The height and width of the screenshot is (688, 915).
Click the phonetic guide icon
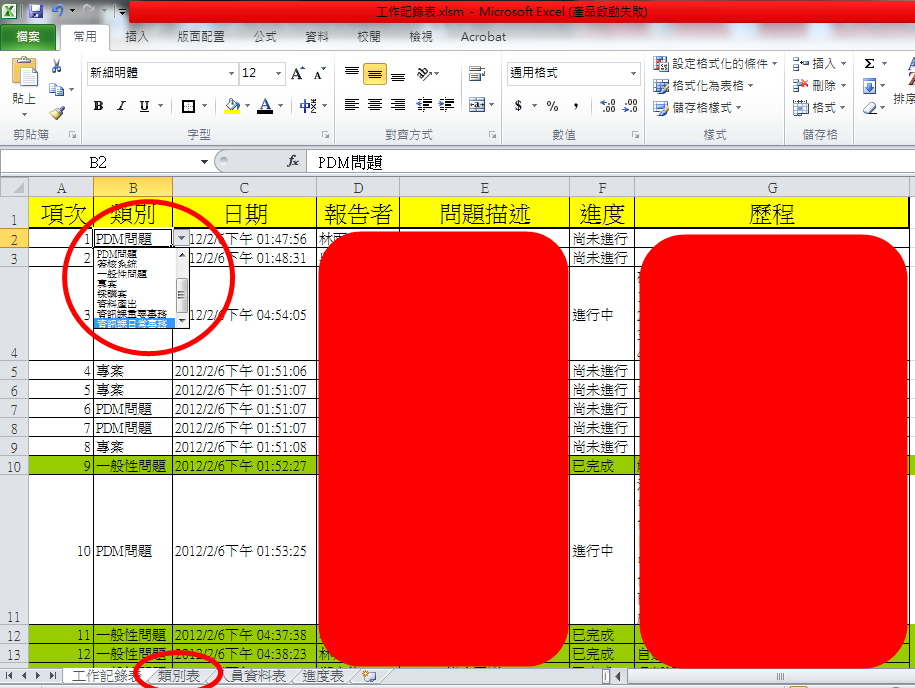(x=308, y=106)
